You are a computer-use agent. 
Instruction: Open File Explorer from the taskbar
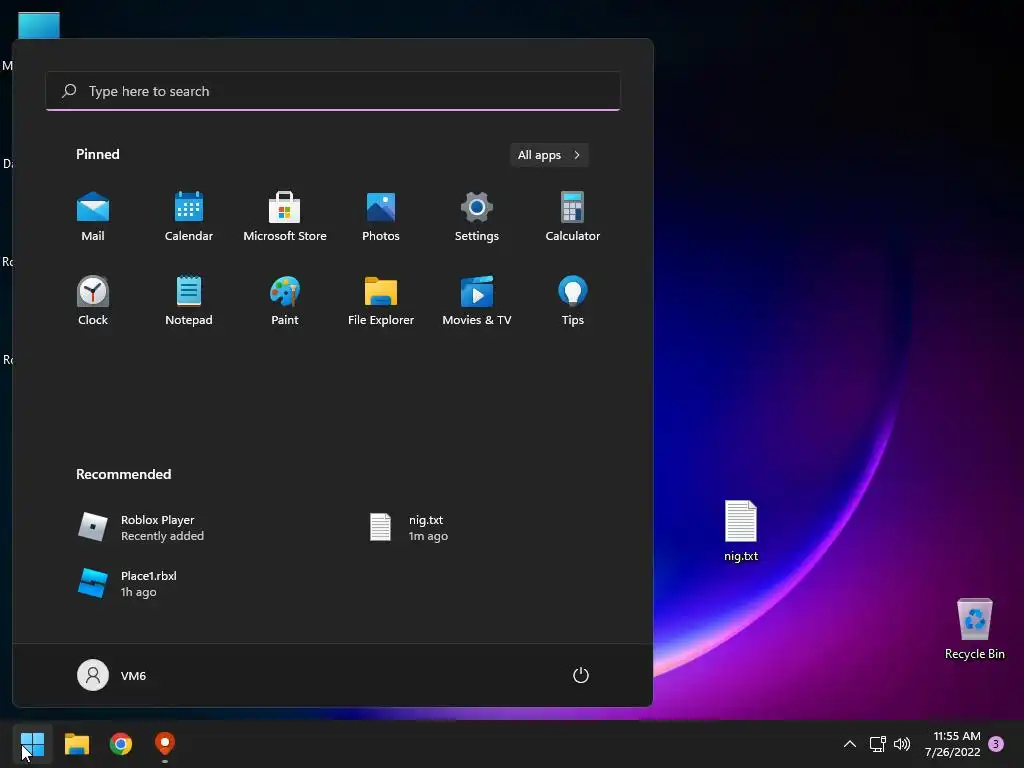tap(76, 744)
